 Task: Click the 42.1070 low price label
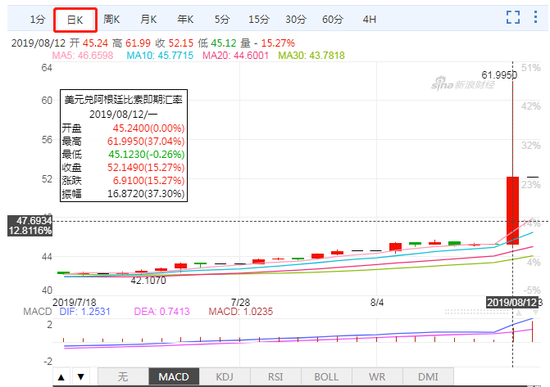tap(148, 280)
